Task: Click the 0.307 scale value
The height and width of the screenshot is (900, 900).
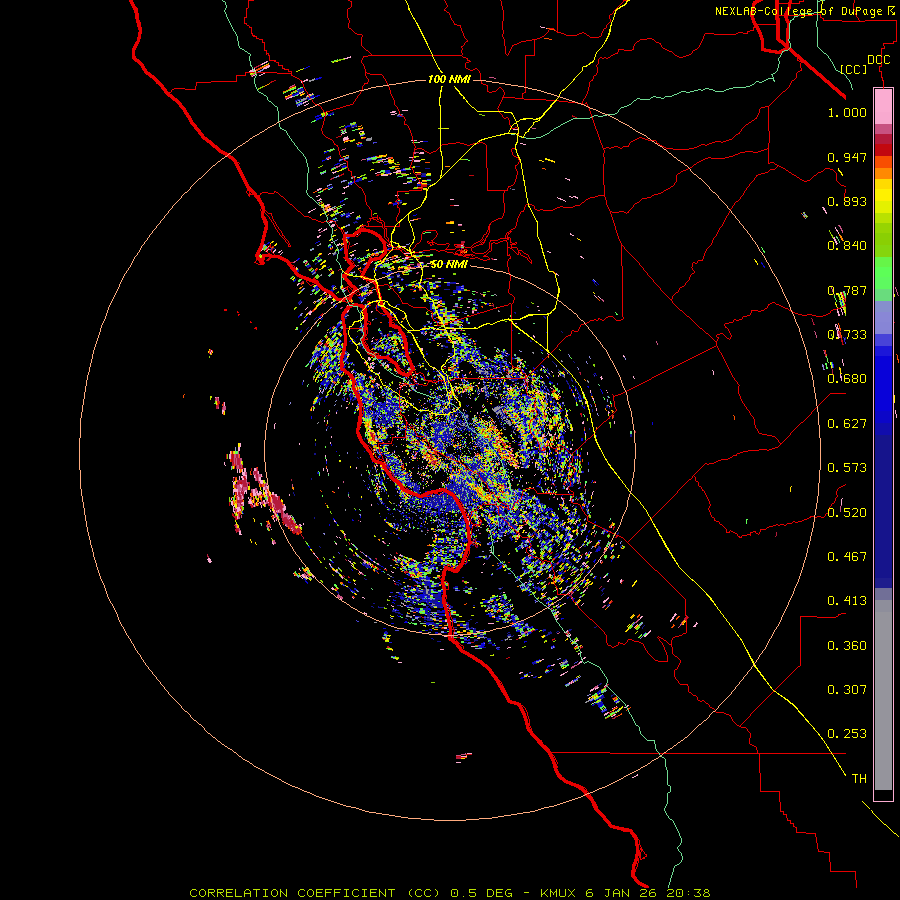Action: [847, 690]
